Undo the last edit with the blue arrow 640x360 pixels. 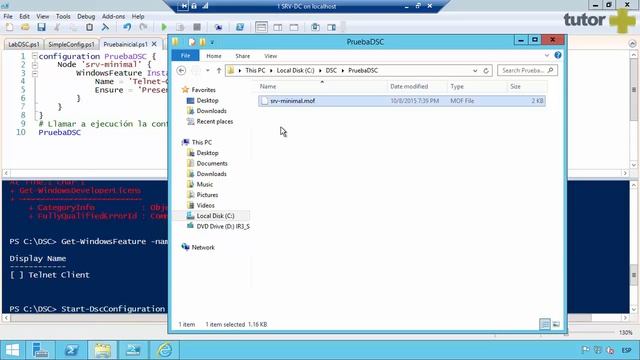[x=127, y=27]
